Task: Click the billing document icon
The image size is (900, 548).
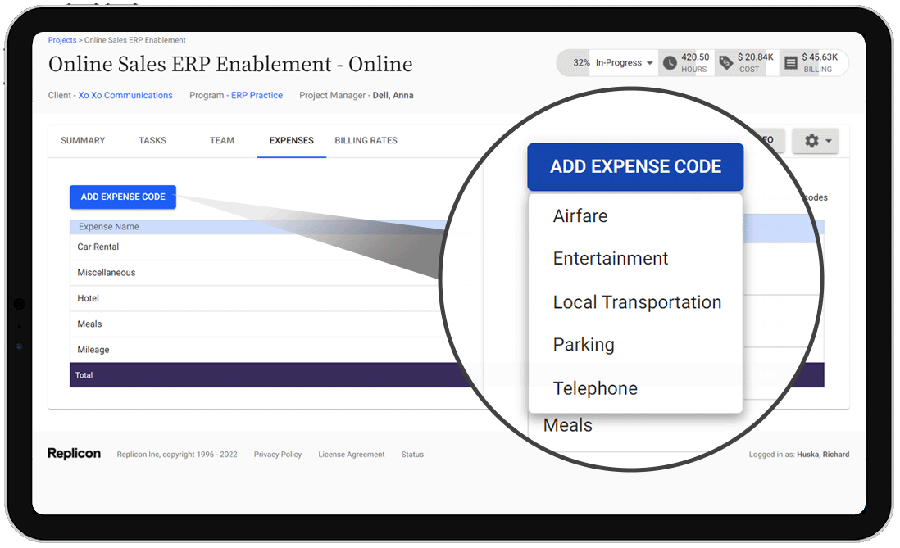Action: pyautogui.click(x=791, y=63)
